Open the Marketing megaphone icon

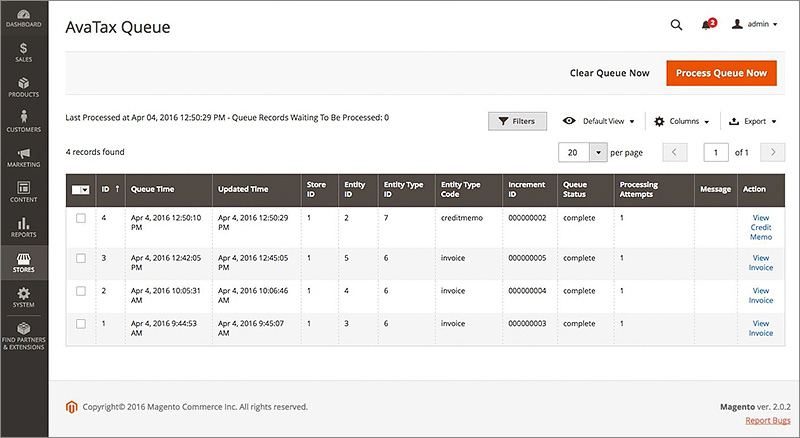coord(23,157)
